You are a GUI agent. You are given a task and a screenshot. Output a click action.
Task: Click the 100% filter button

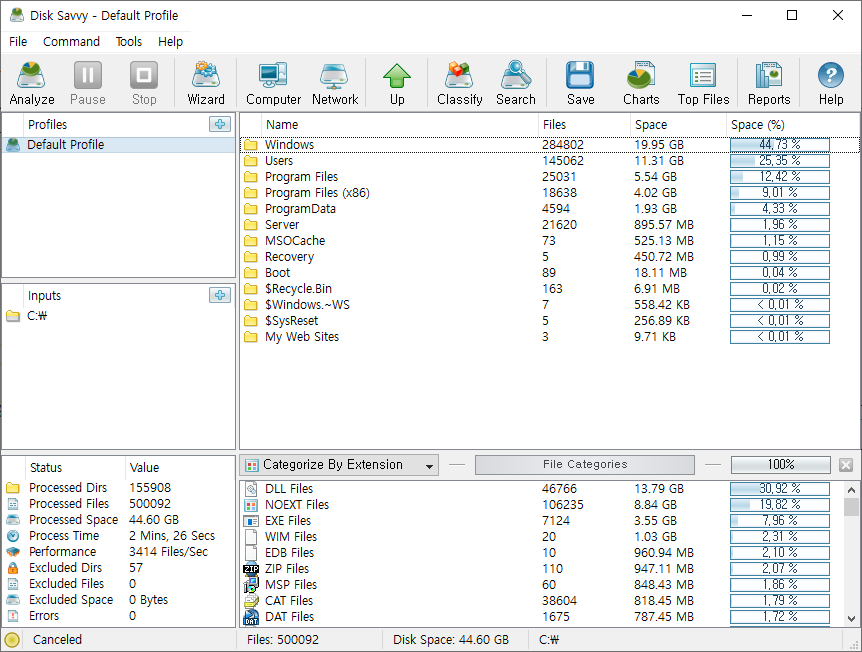click(781, 465)
